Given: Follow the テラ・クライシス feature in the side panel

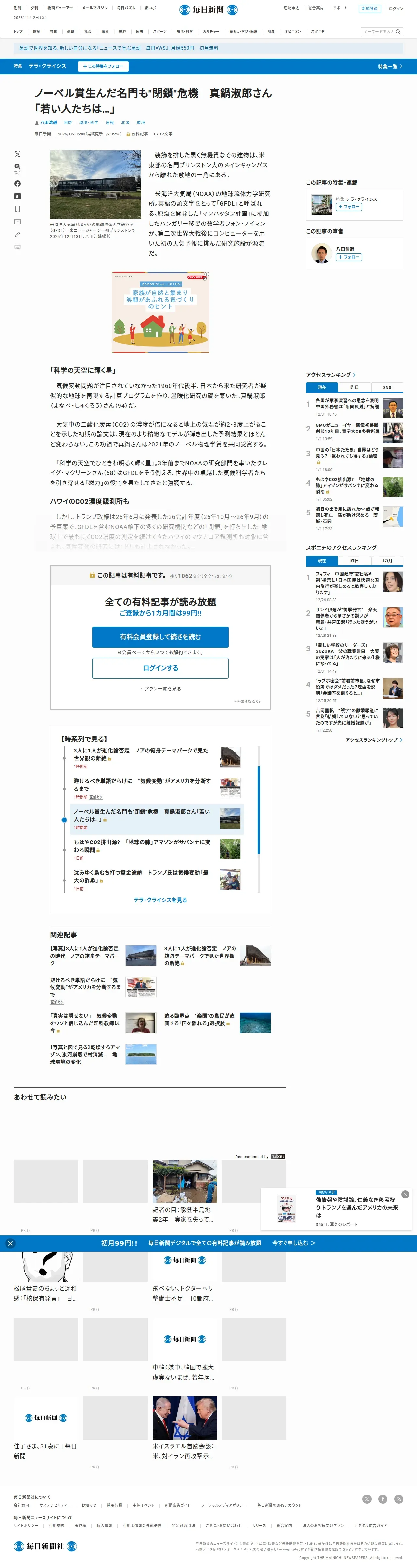Looking at the screenshot, I should [349, 207].
